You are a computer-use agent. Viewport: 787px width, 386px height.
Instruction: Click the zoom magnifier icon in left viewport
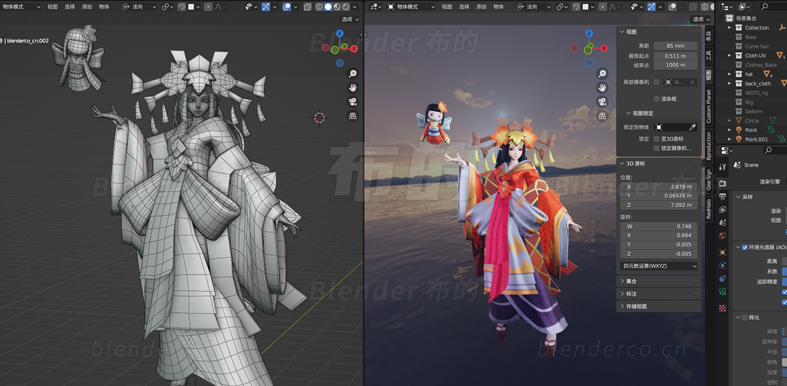(353, 74)
